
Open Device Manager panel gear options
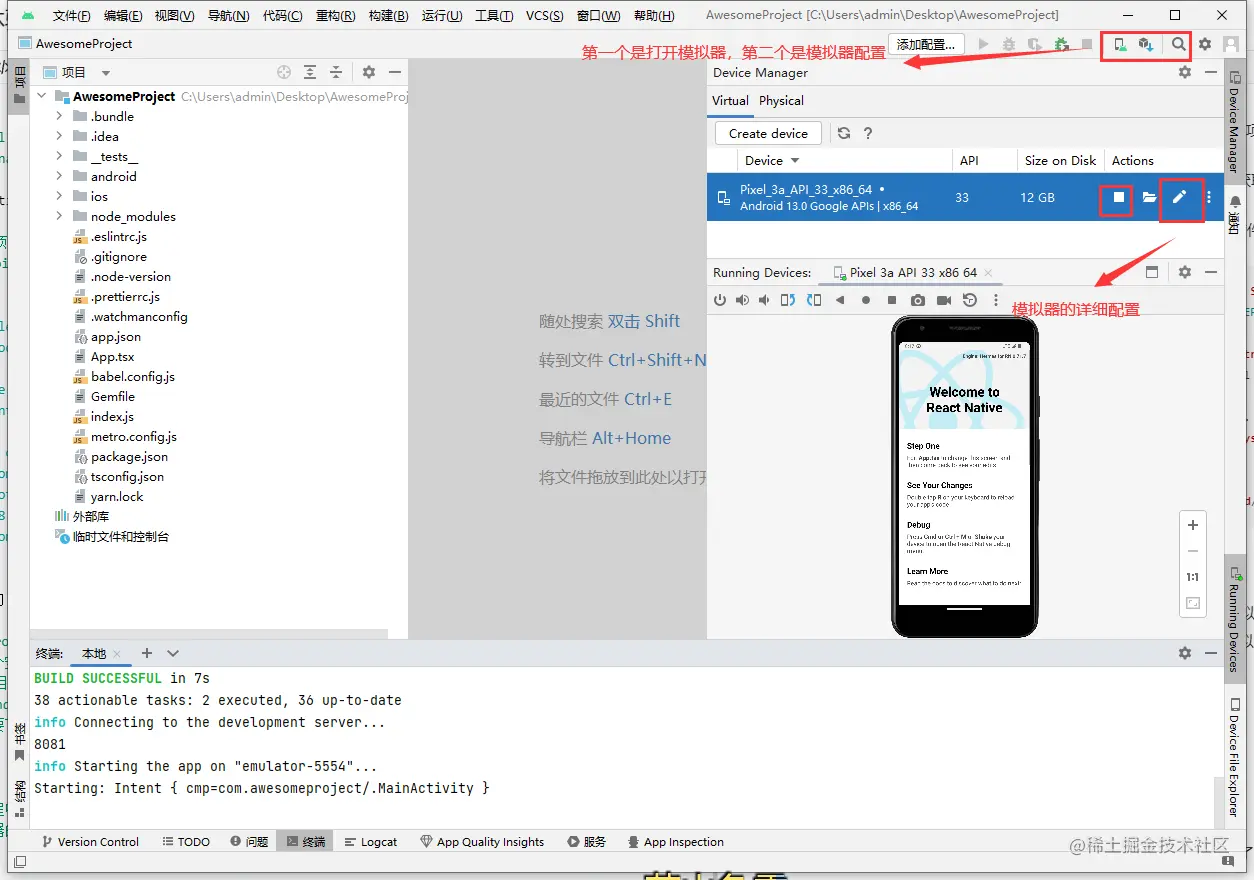[1185, 72]
